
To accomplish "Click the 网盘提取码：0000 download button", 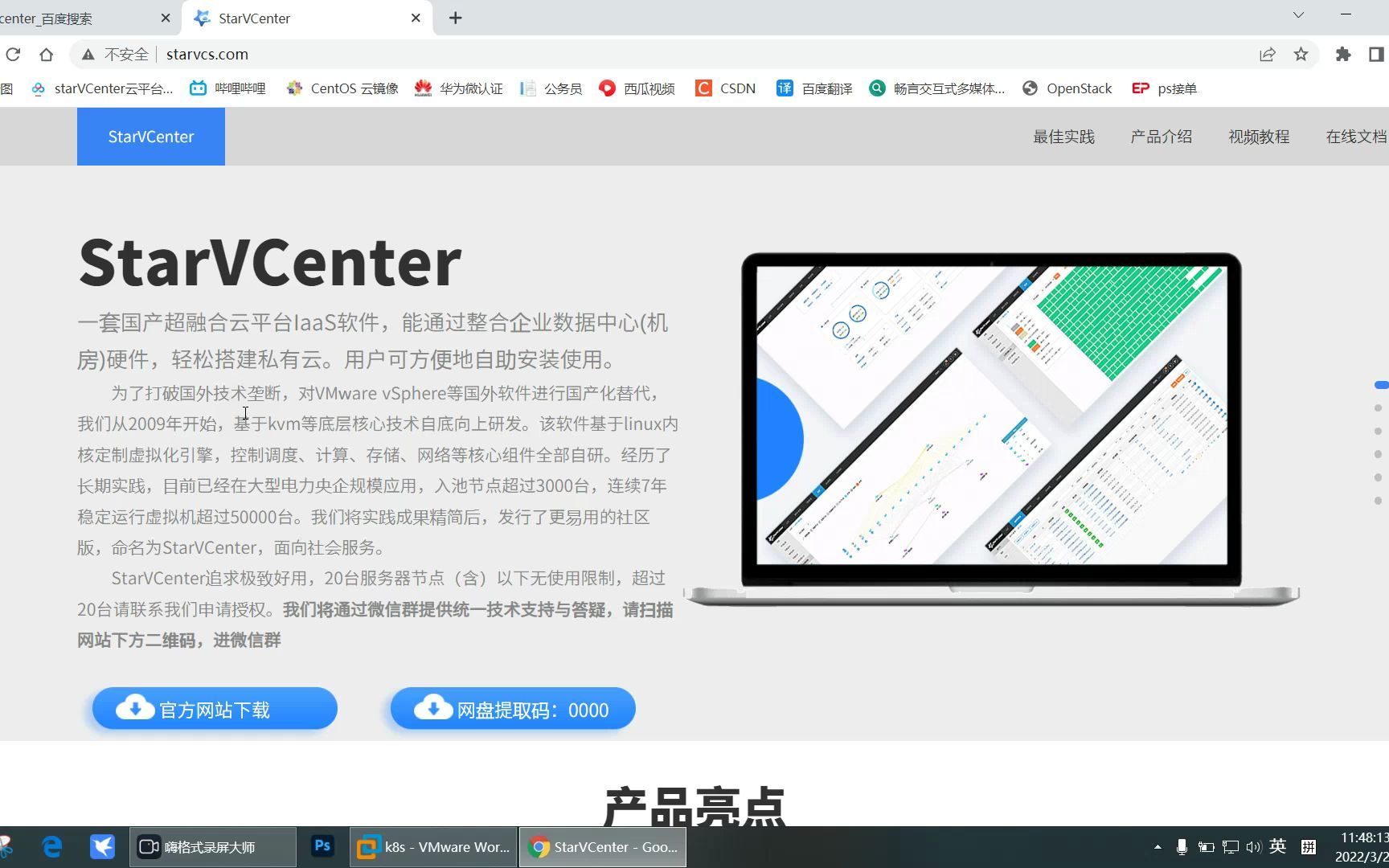I will click(513, 709).
